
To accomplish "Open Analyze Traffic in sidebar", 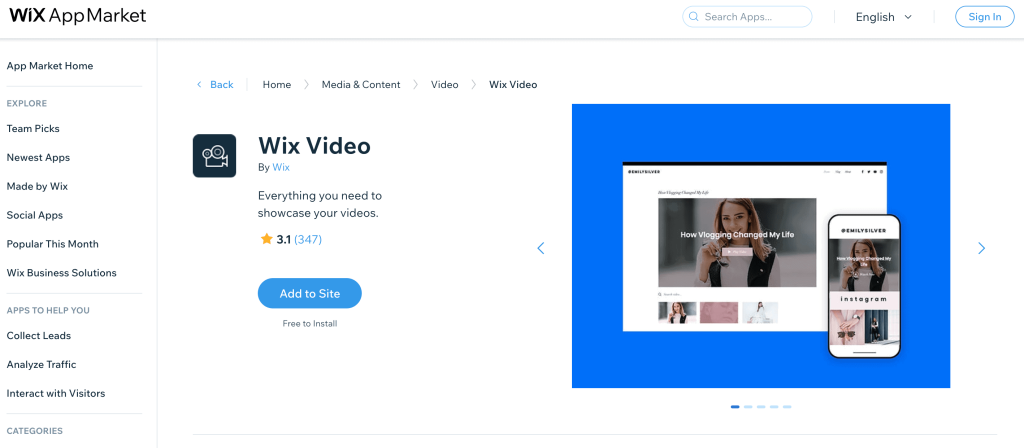I will [41, 364].
